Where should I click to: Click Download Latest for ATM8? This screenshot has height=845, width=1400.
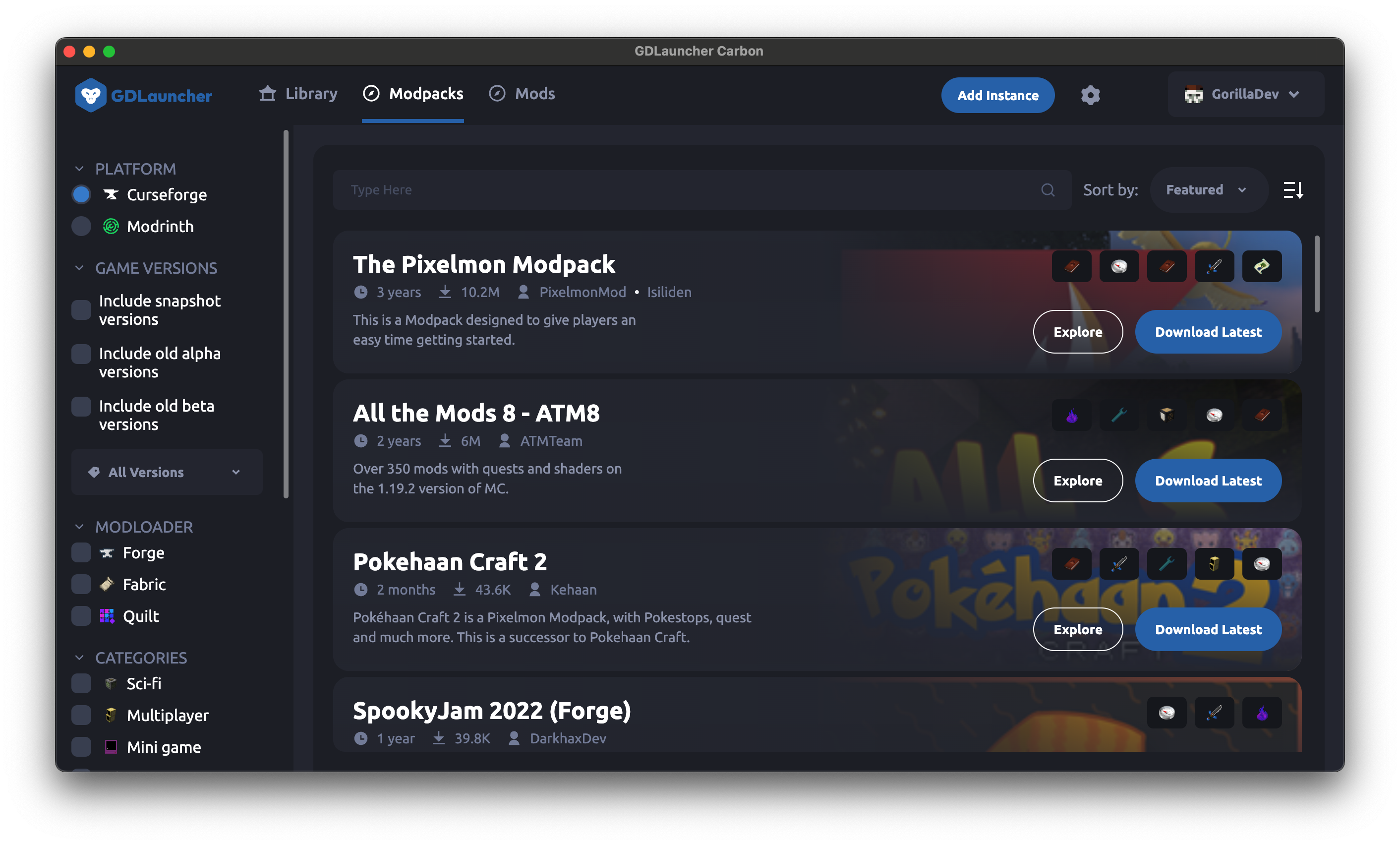click(1208, 480)
